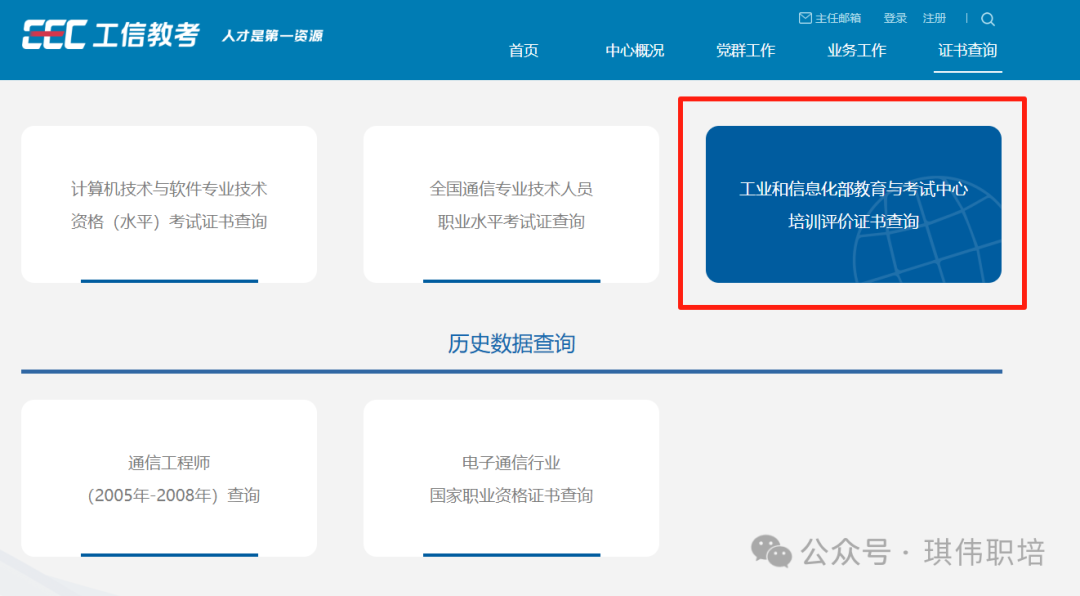
Task: Click the search magnifier icon
Action: click(988, 19)
